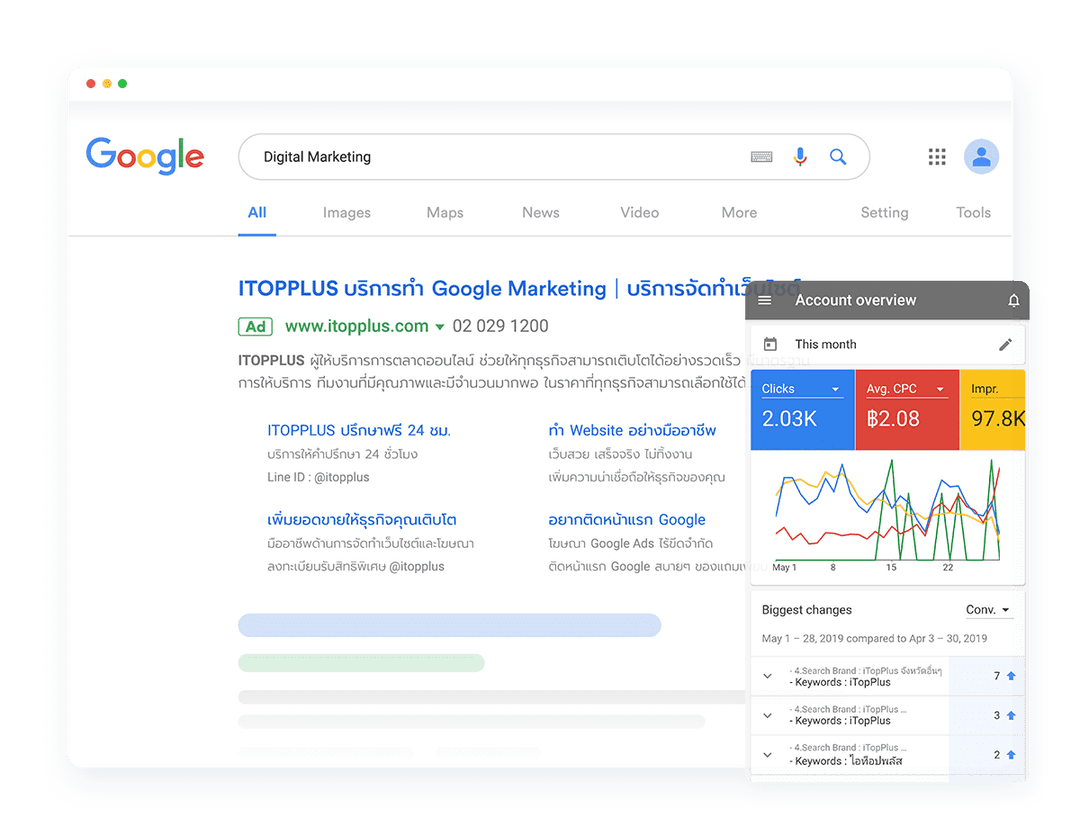Click the notifications bell icon
Screen dimensions: 1080x835
click(1013, 301)
